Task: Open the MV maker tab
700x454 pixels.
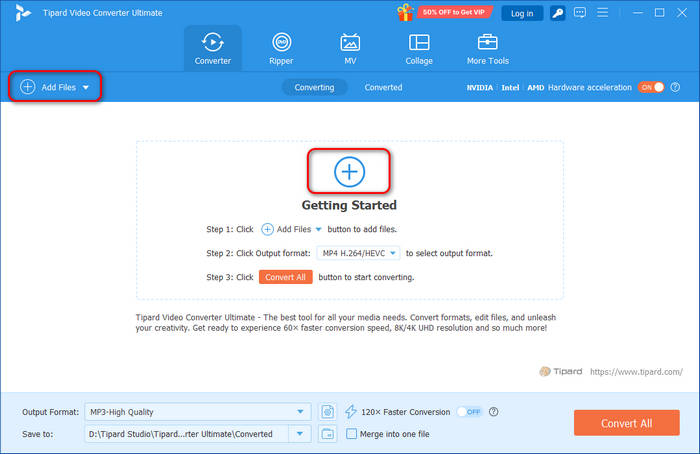Action: click(x=350, y=48)
